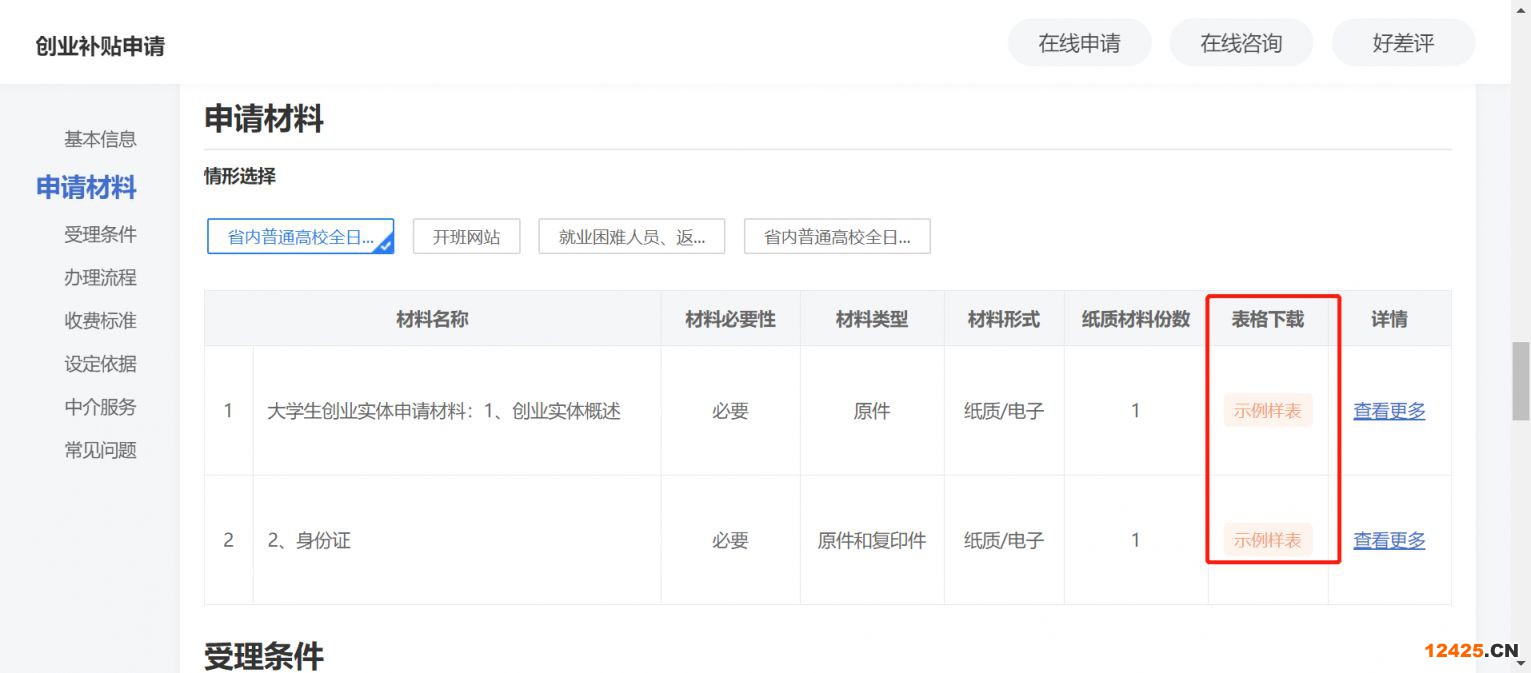1531x673 pixels.
Task: Go to 常见问题 sidebar item
Action: click(100, 450)
